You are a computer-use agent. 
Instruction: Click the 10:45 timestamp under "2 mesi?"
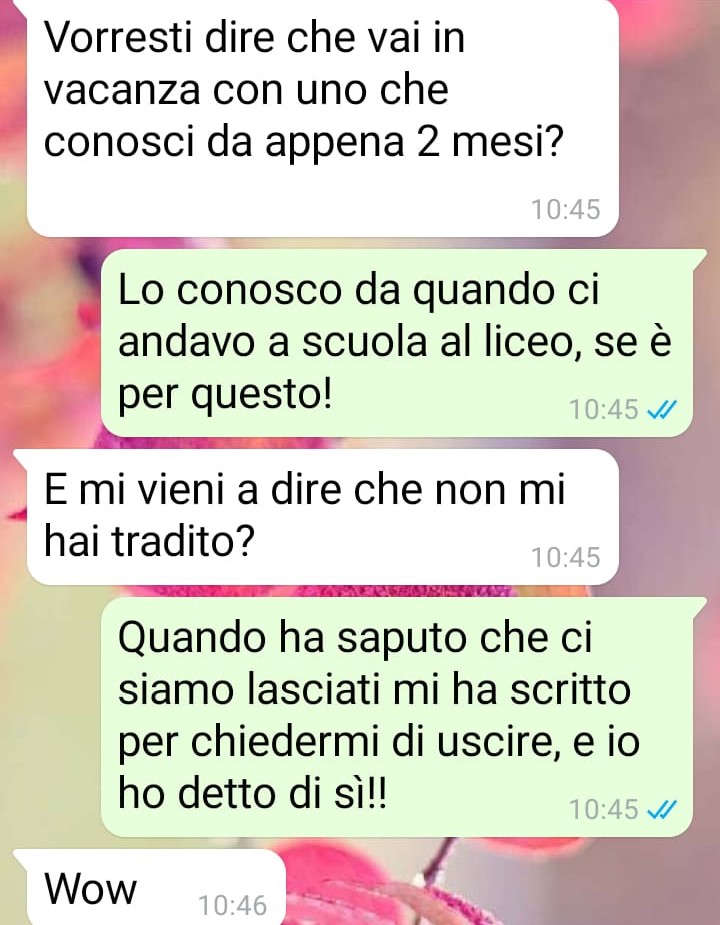tap(565, 209)
